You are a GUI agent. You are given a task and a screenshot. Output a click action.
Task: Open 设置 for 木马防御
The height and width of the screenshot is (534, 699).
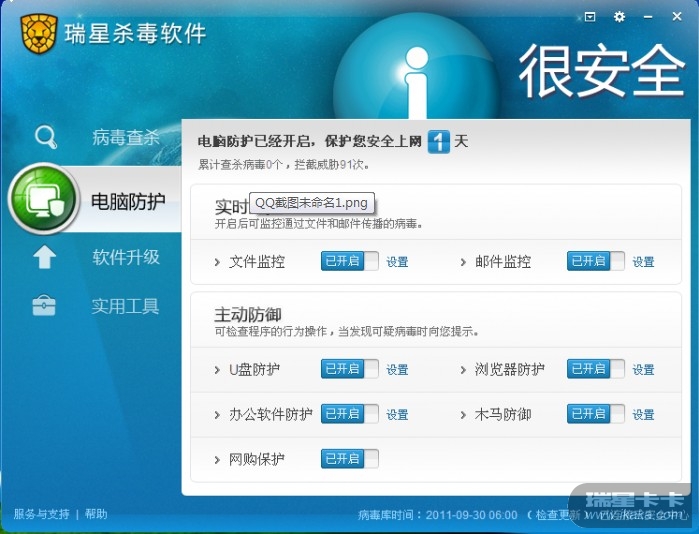[643, 415]
